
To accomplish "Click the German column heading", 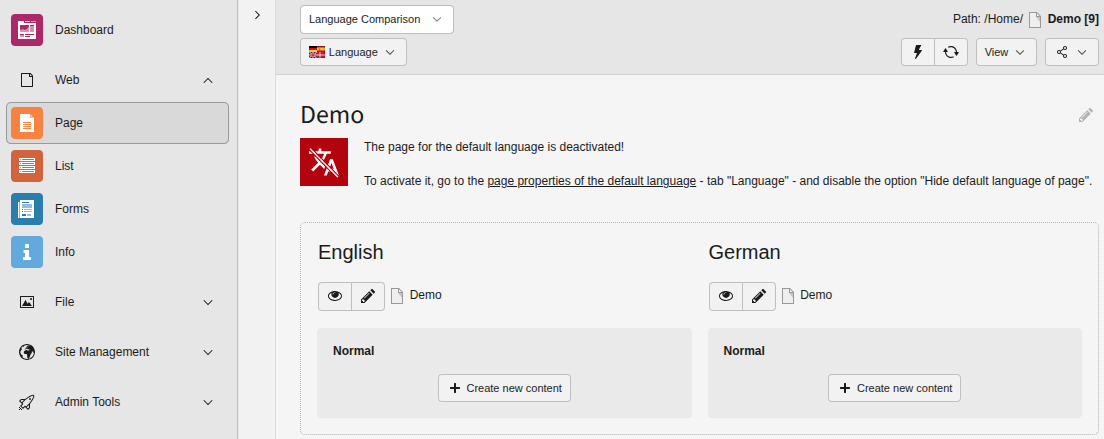I will [x=744, y=252].
